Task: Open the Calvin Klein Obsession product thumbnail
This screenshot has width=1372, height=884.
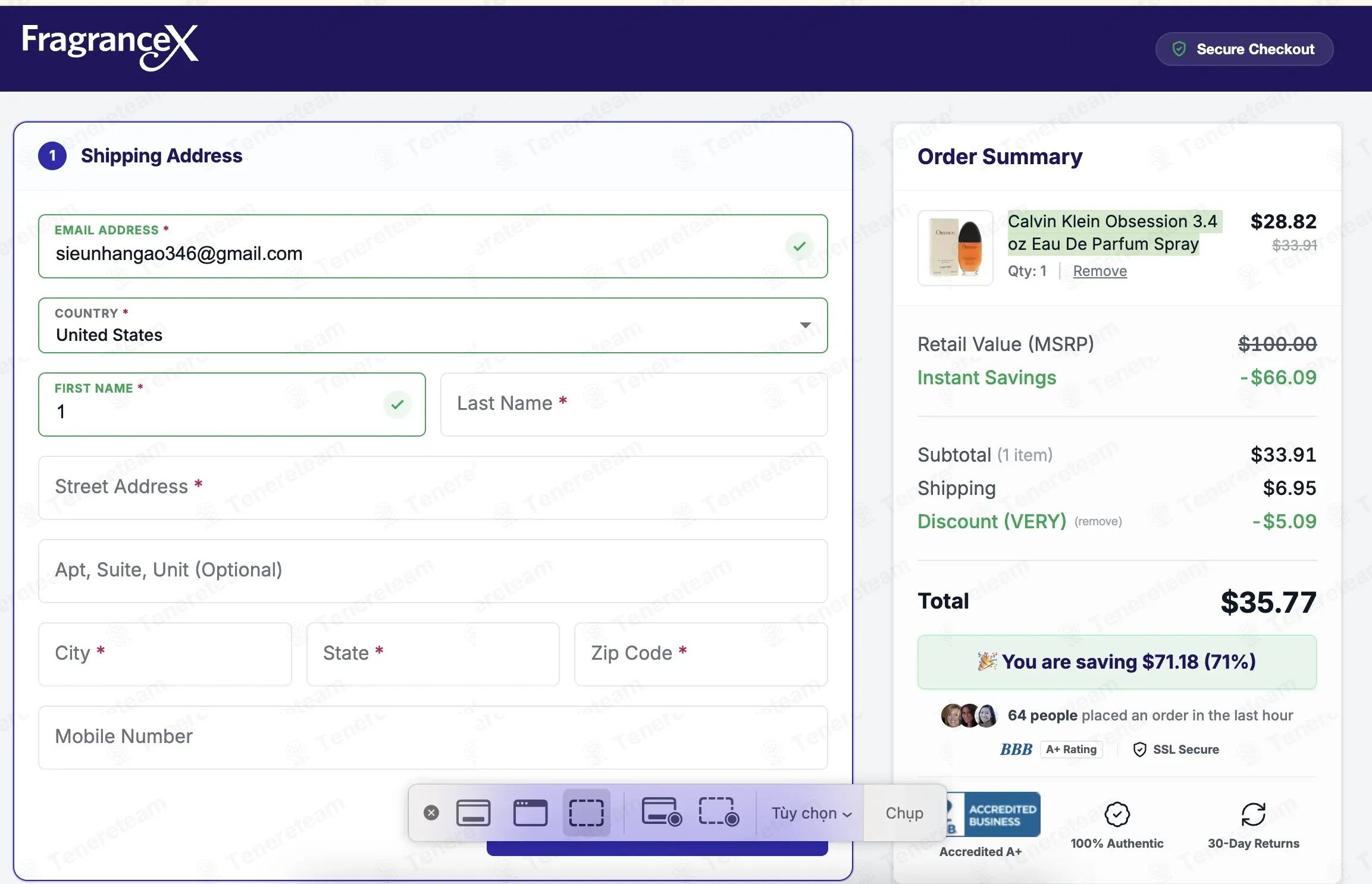Action: pyautogui.click(x=956, y=248)
